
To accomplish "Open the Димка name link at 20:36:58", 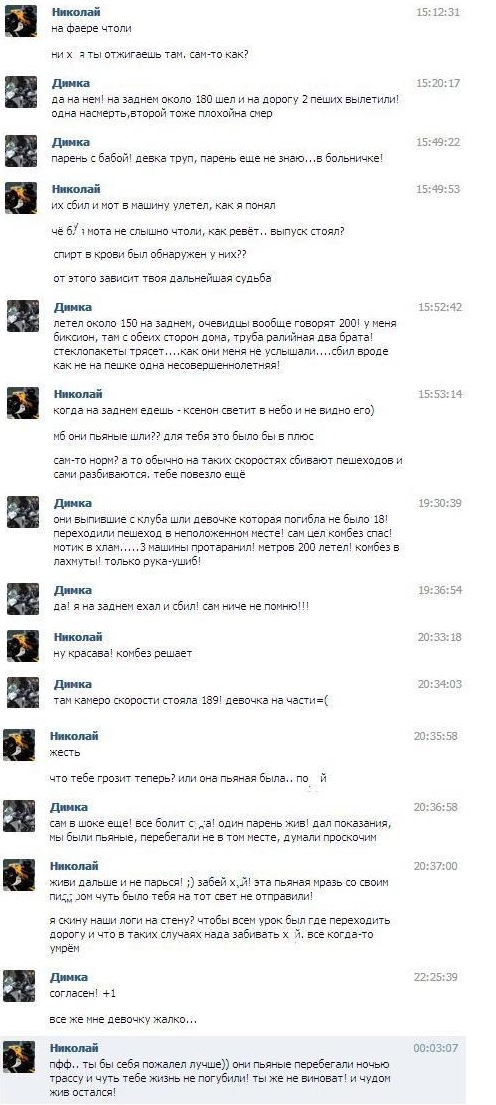I will point(68,806).
